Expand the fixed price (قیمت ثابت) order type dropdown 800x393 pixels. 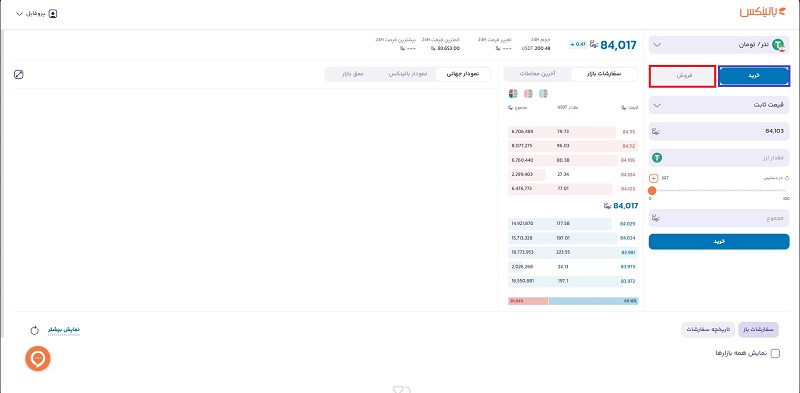(719, 105)
